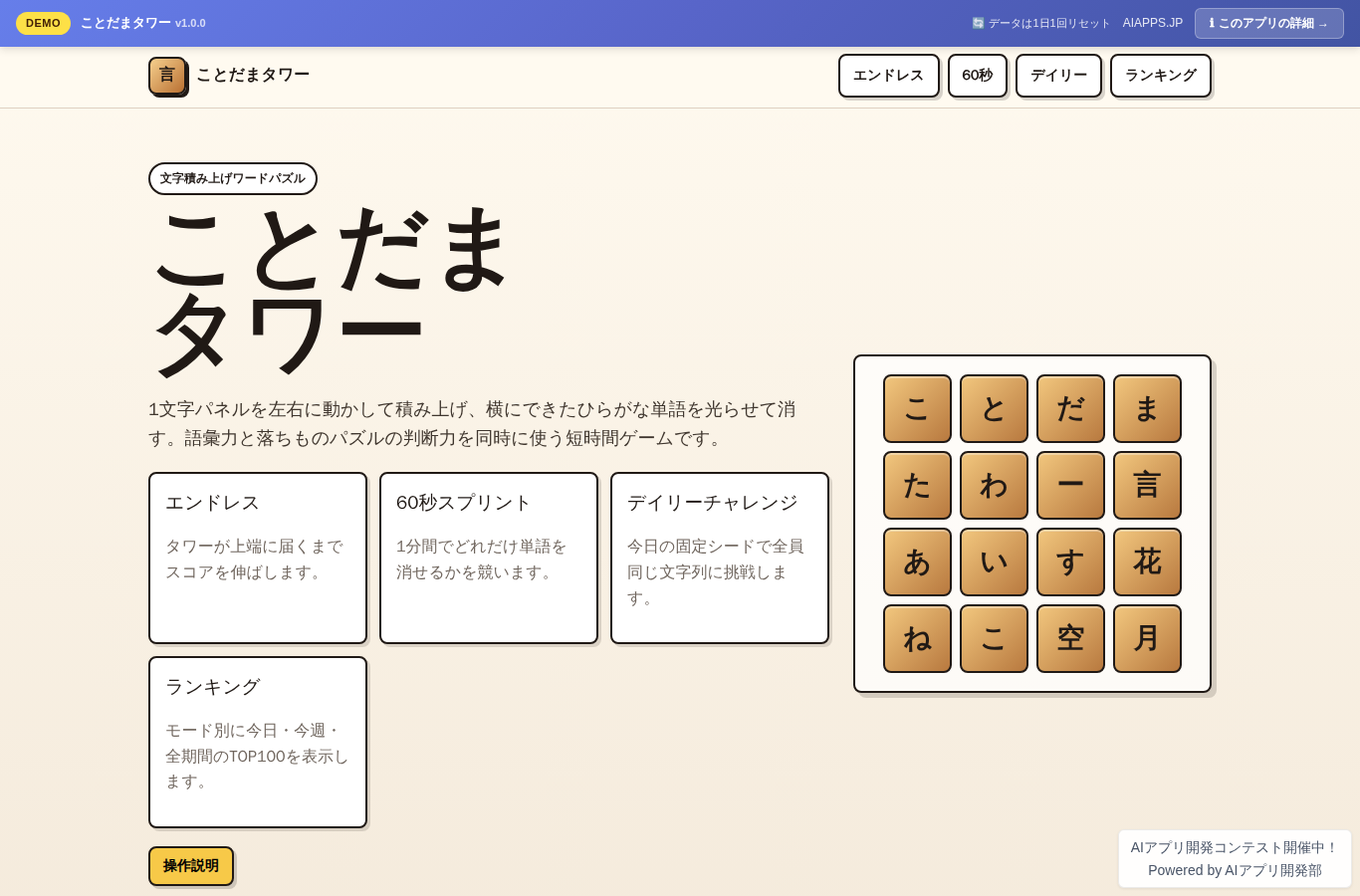The image size is (1360, 896).
Task: Click the こ tile in top row
Action: point(917,408)
